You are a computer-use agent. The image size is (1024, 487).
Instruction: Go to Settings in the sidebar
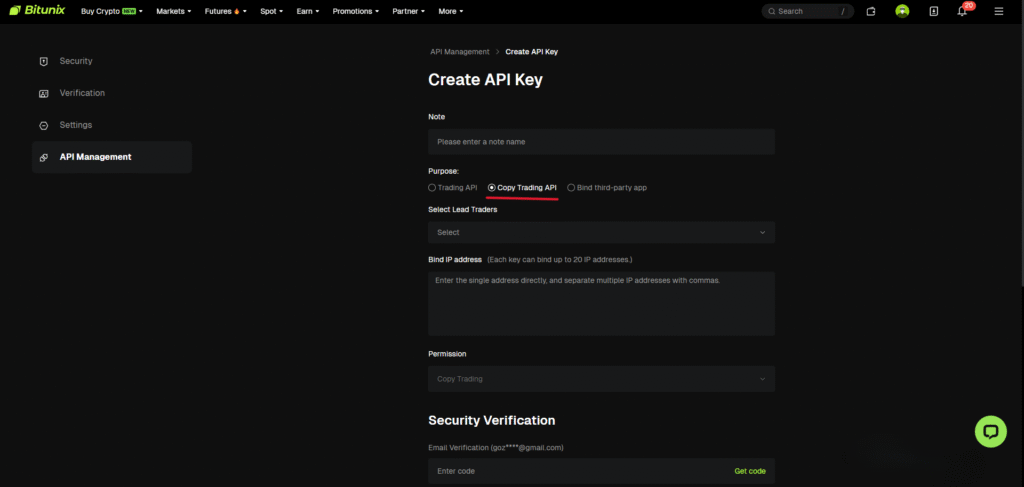click(75, 125)
